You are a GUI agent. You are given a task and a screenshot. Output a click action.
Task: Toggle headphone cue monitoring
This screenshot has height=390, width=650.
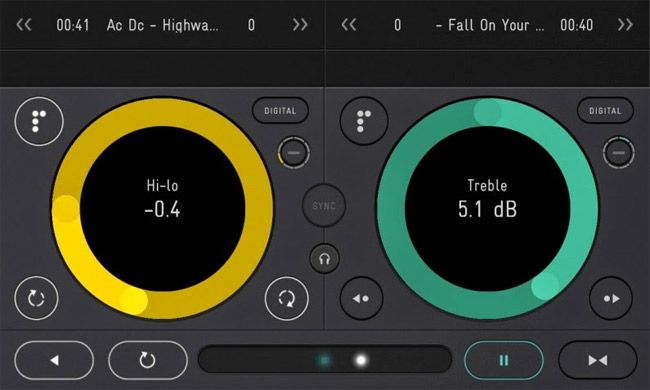point(324,259)
